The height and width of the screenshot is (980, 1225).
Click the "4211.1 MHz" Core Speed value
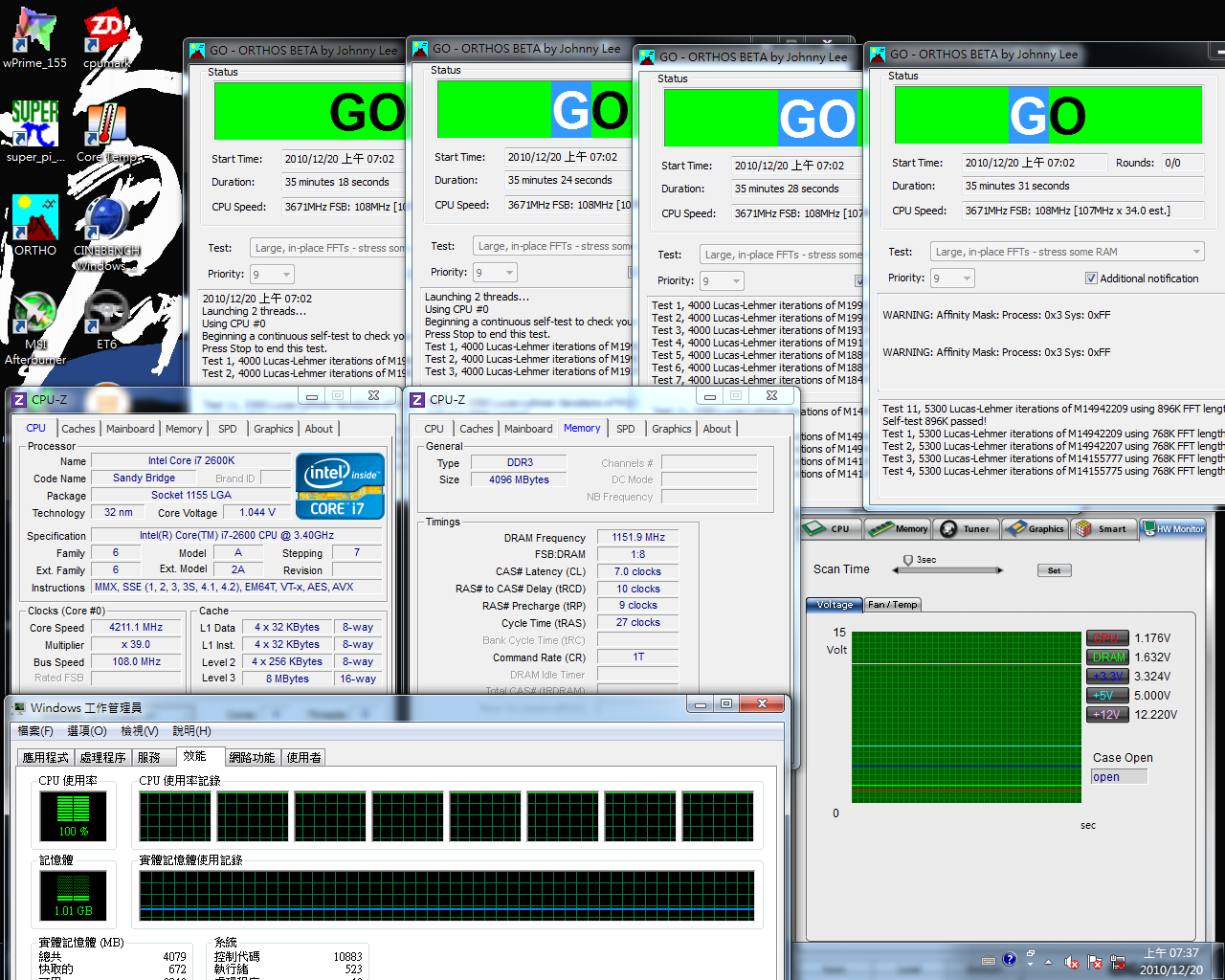pos(136,627)
